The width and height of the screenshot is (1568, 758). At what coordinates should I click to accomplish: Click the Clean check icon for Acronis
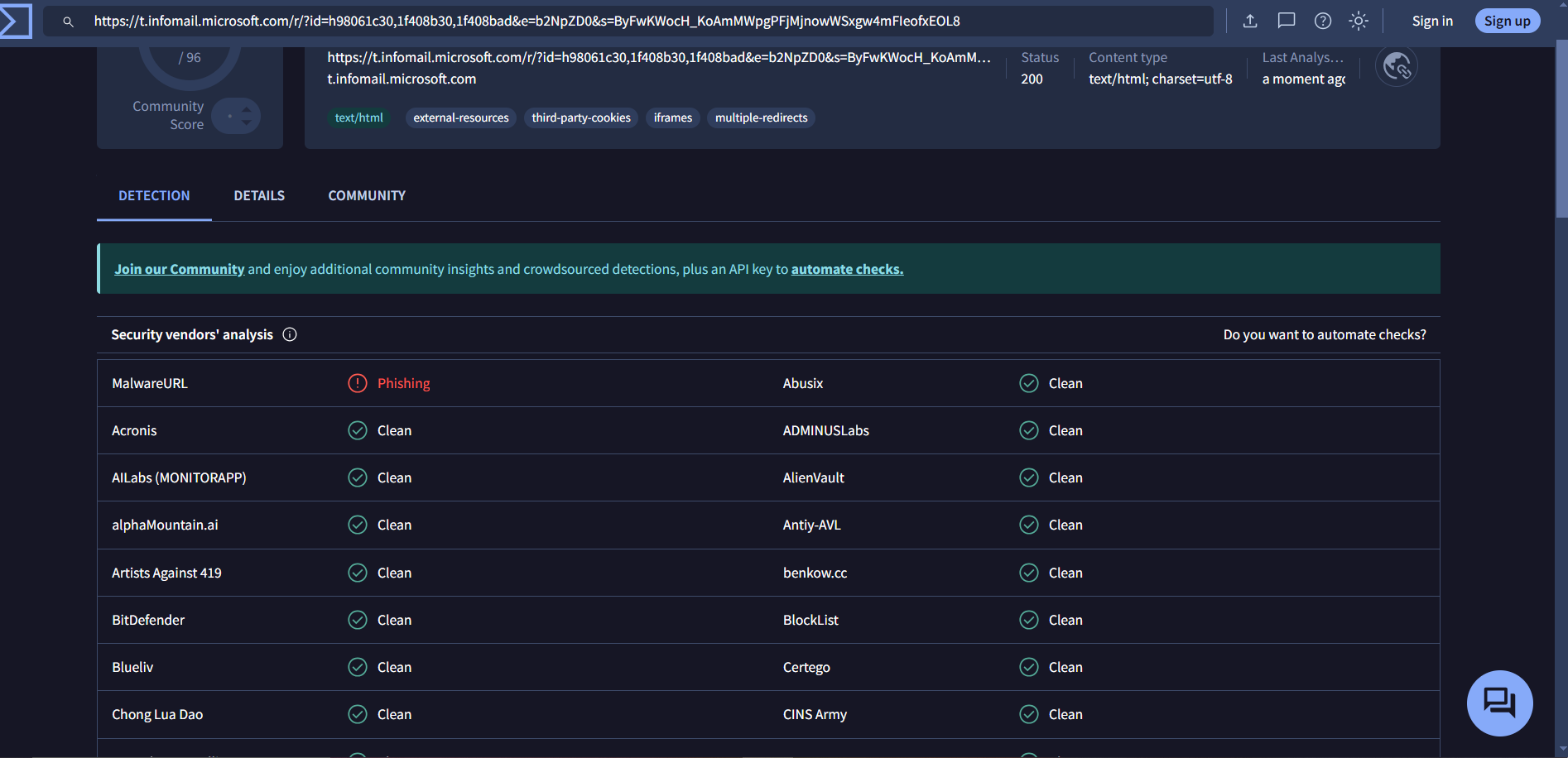pos(358,430)
